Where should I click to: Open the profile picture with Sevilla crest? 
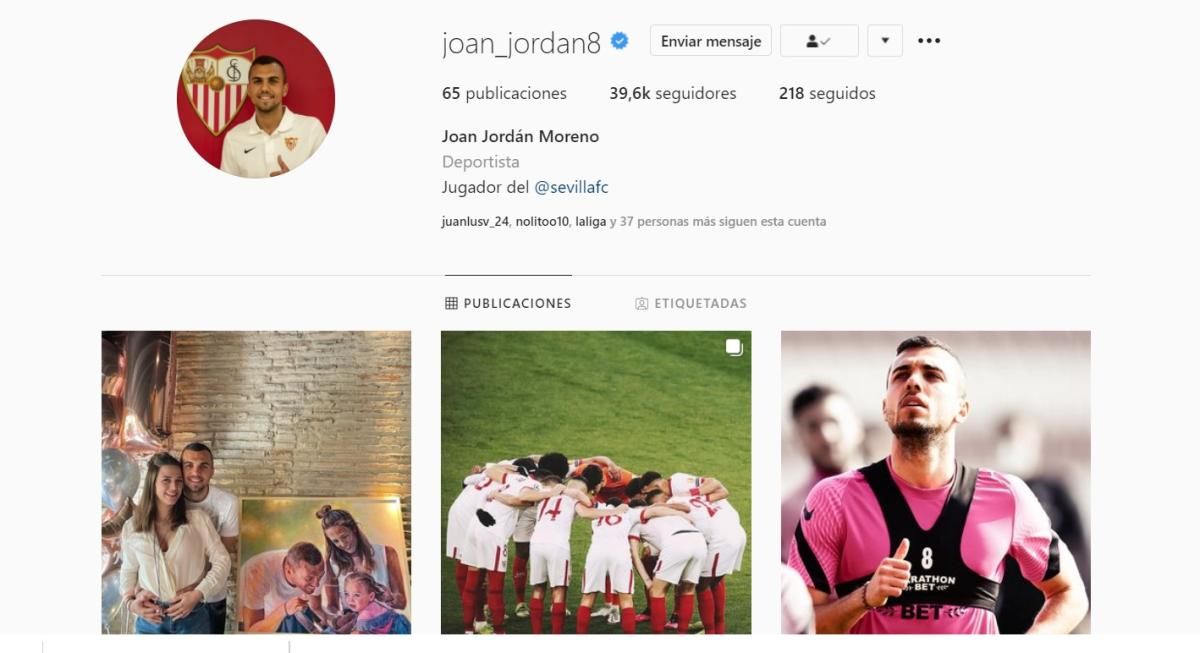point(256,99)
